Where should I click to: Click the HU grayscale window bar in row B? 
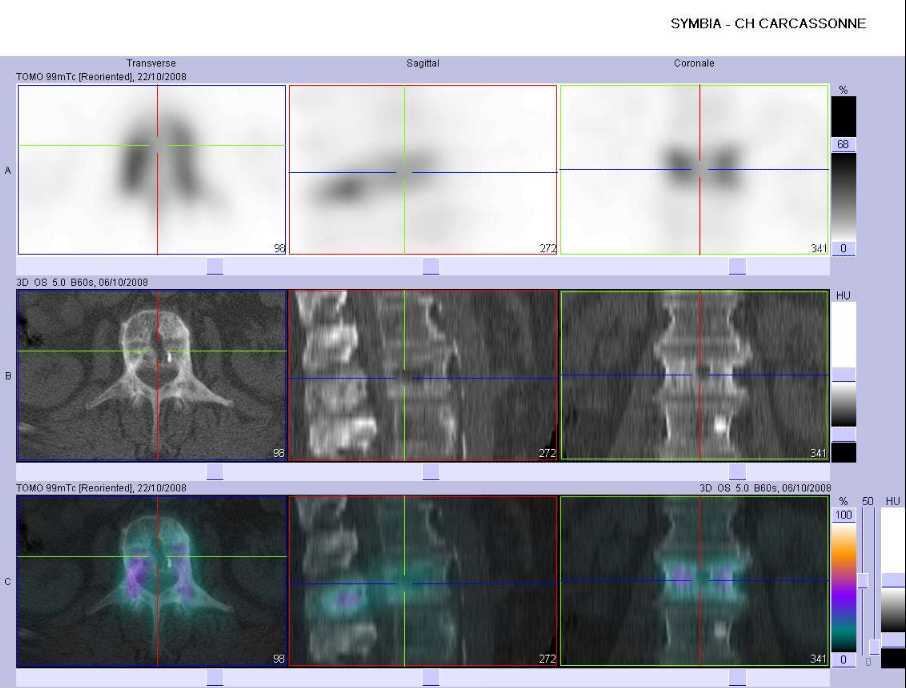844,404
